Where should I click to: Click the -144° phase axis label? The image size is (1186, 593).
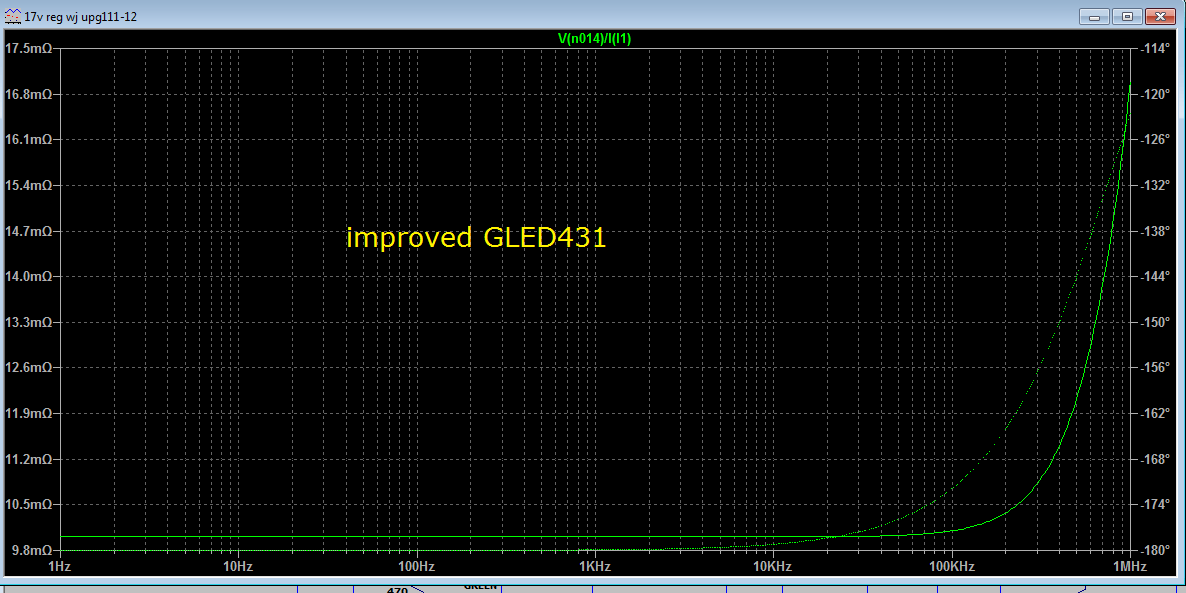click(1154, 277)
